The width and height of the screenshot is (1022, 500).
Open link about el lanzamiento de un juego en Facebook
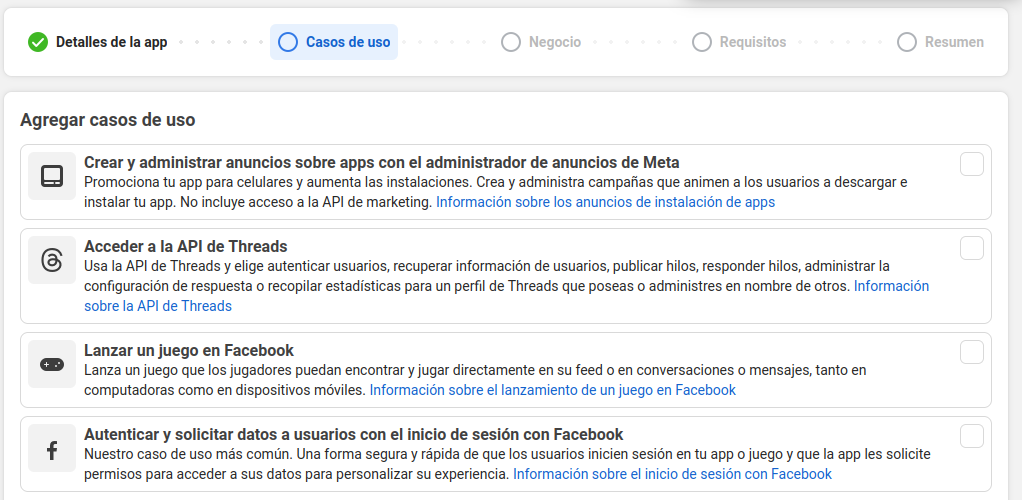553,390
